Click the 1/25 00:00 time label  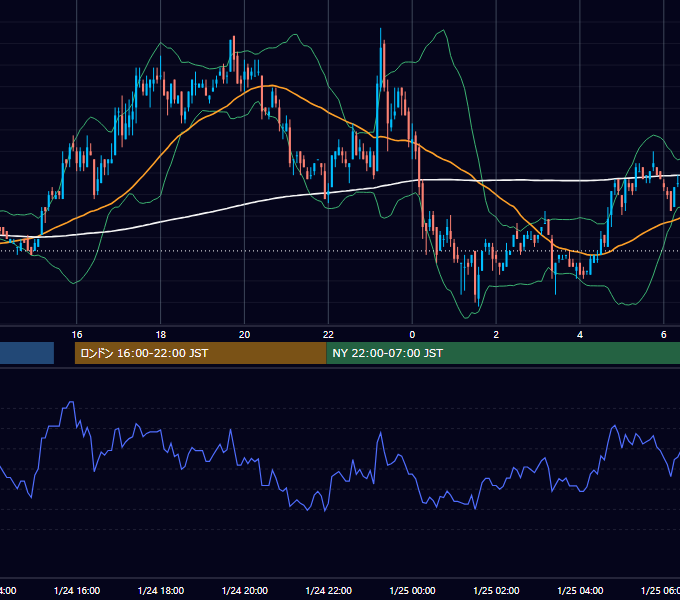click(412, 590)
